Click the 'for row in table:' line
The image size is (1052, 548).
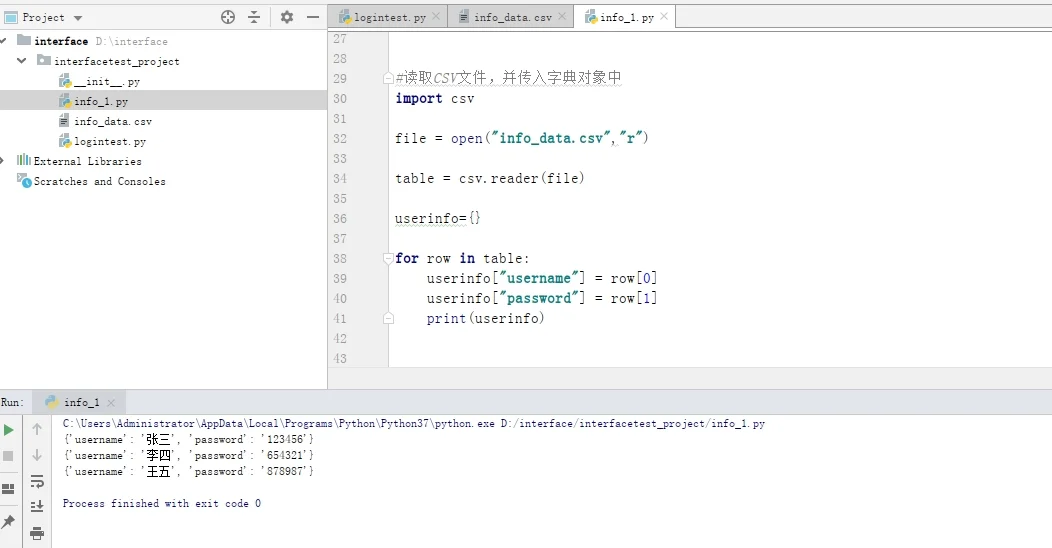(x=462, y=258)
